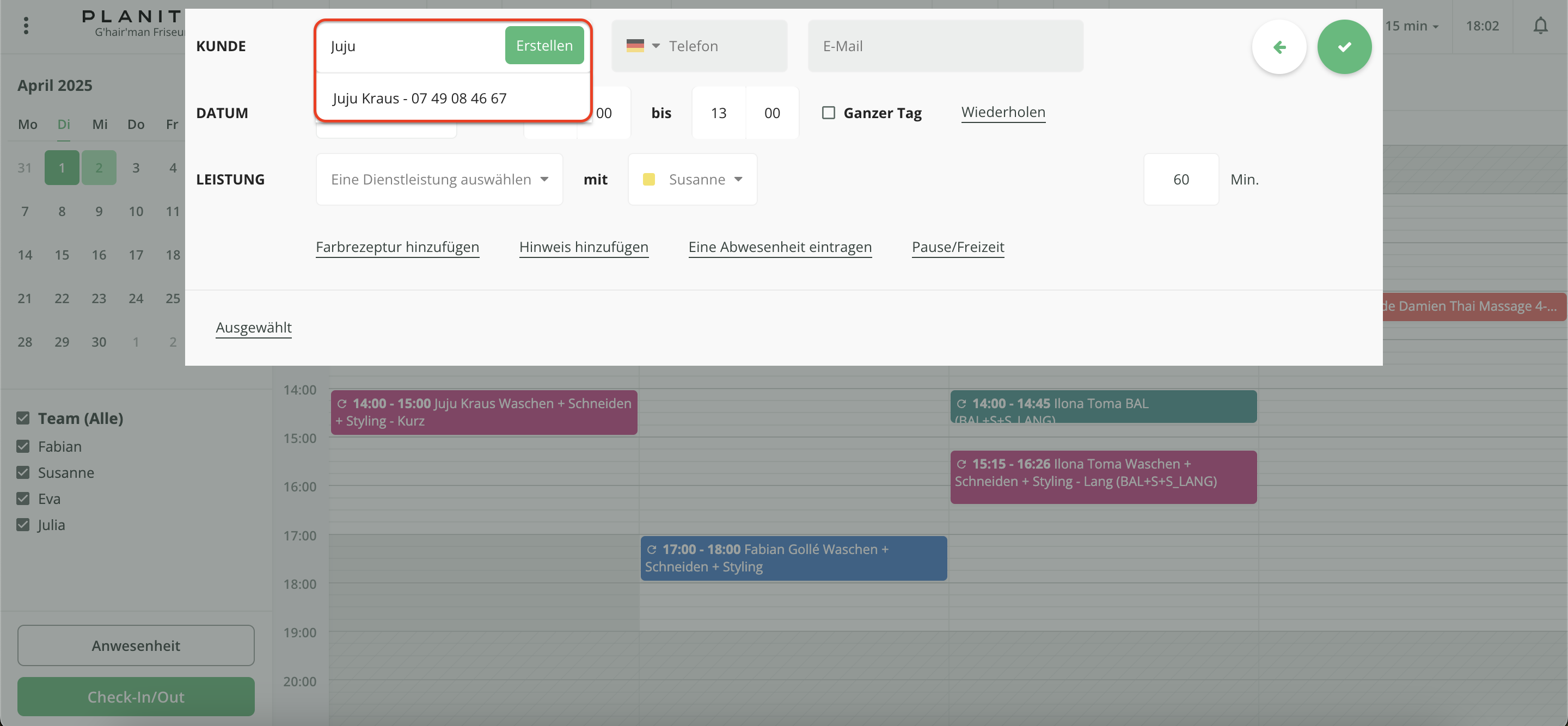Click into the E-Mail input field
1568x726 pixels.
coord(945,46)
